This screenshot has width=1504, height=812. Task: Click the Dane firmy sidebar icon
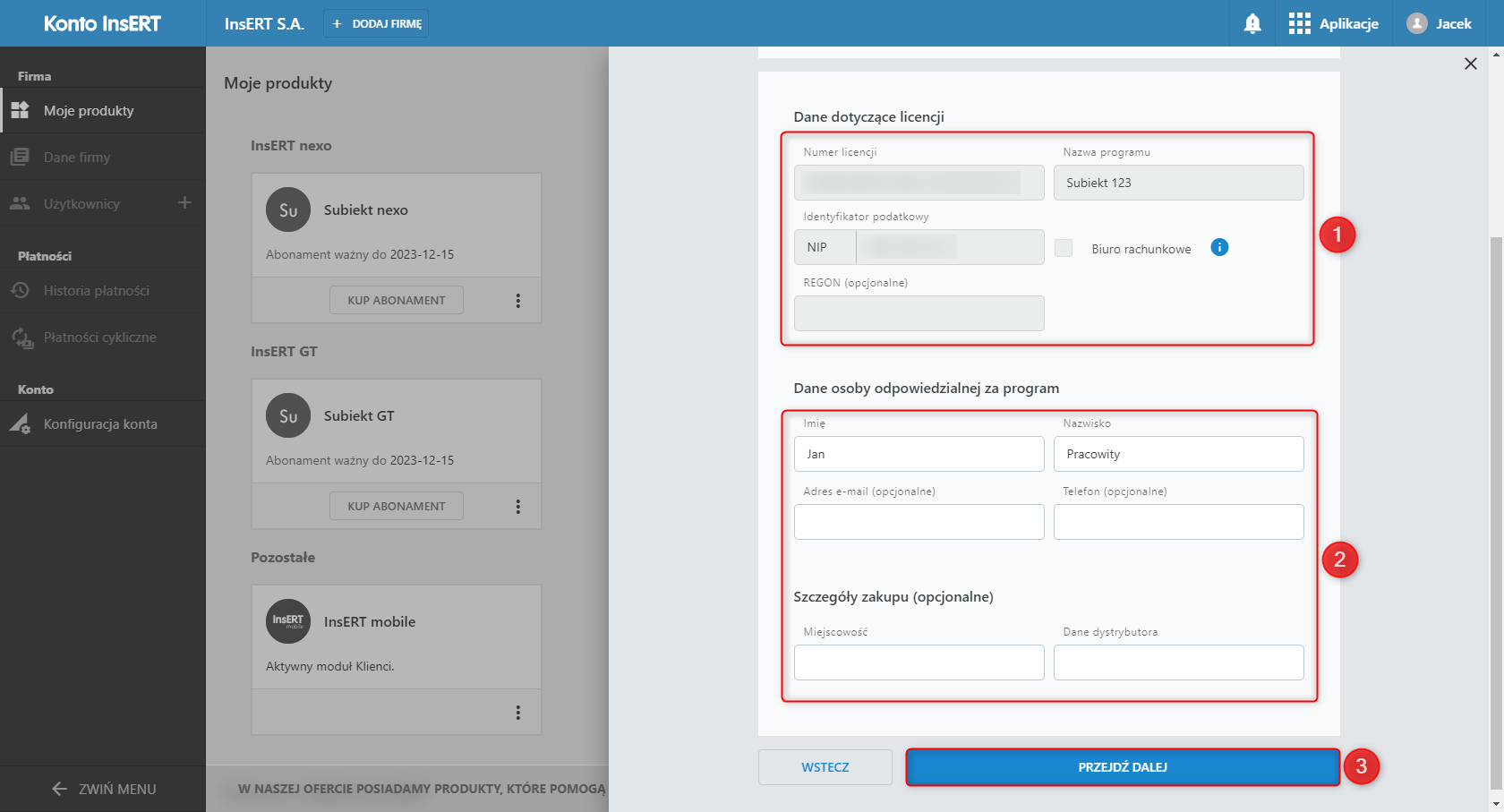[20, 157]
